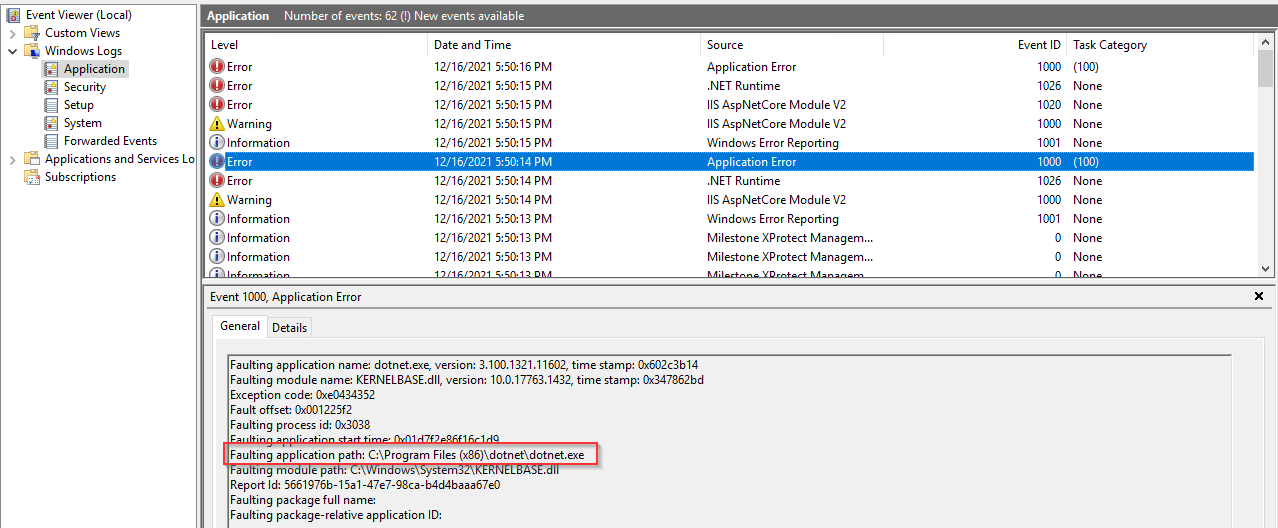
Task: Open Forwarded Events log
Action: tap(110, 141)
